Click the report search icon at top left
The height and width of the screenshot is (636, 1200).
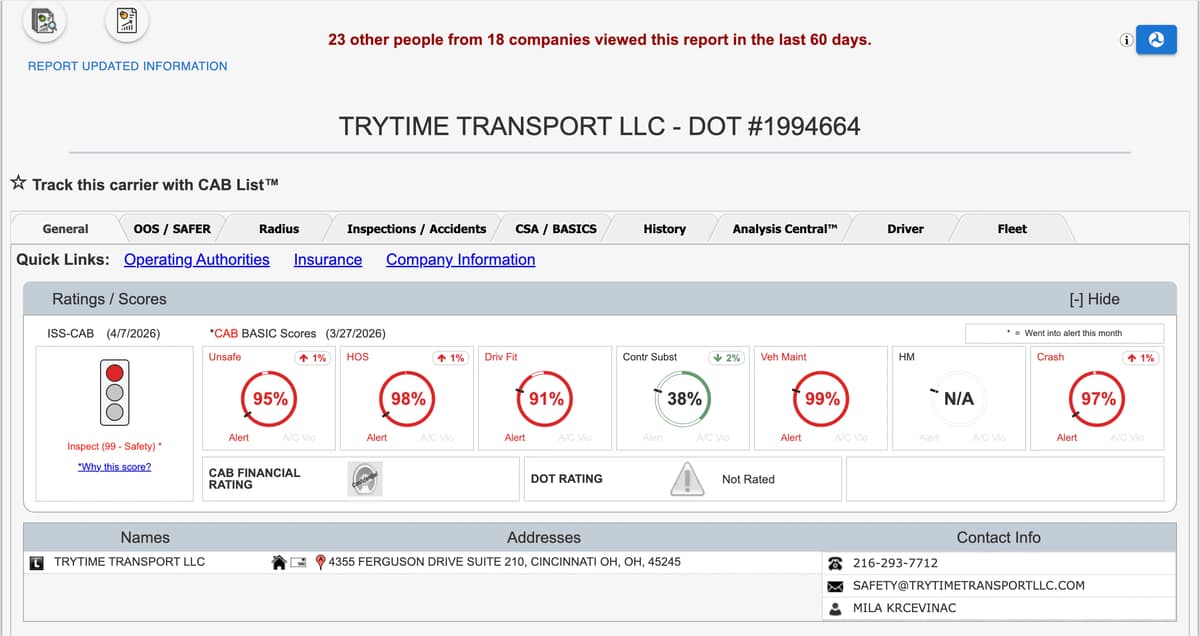[x=44, y=20]
